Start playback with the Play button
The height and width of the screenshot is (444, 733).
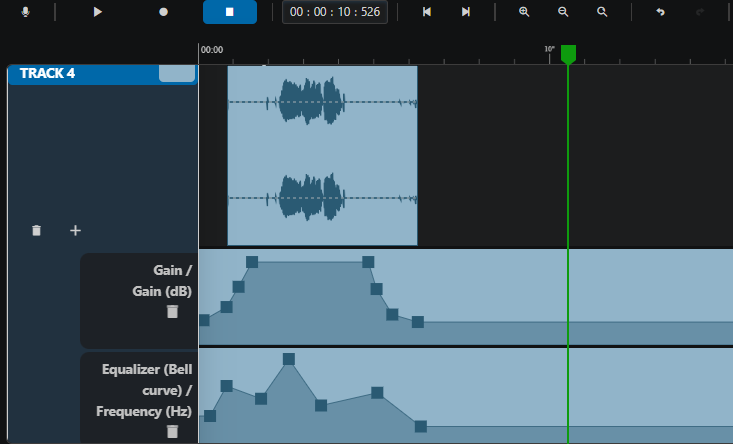[x=97, y=12]
